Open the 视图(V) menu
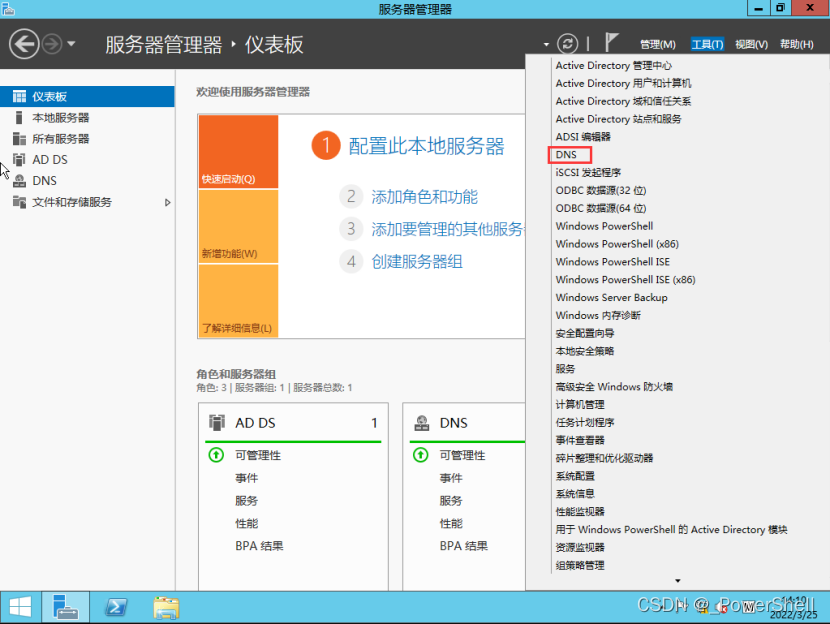This screenshot has height=624, width=830. click(x=751, y=44)
